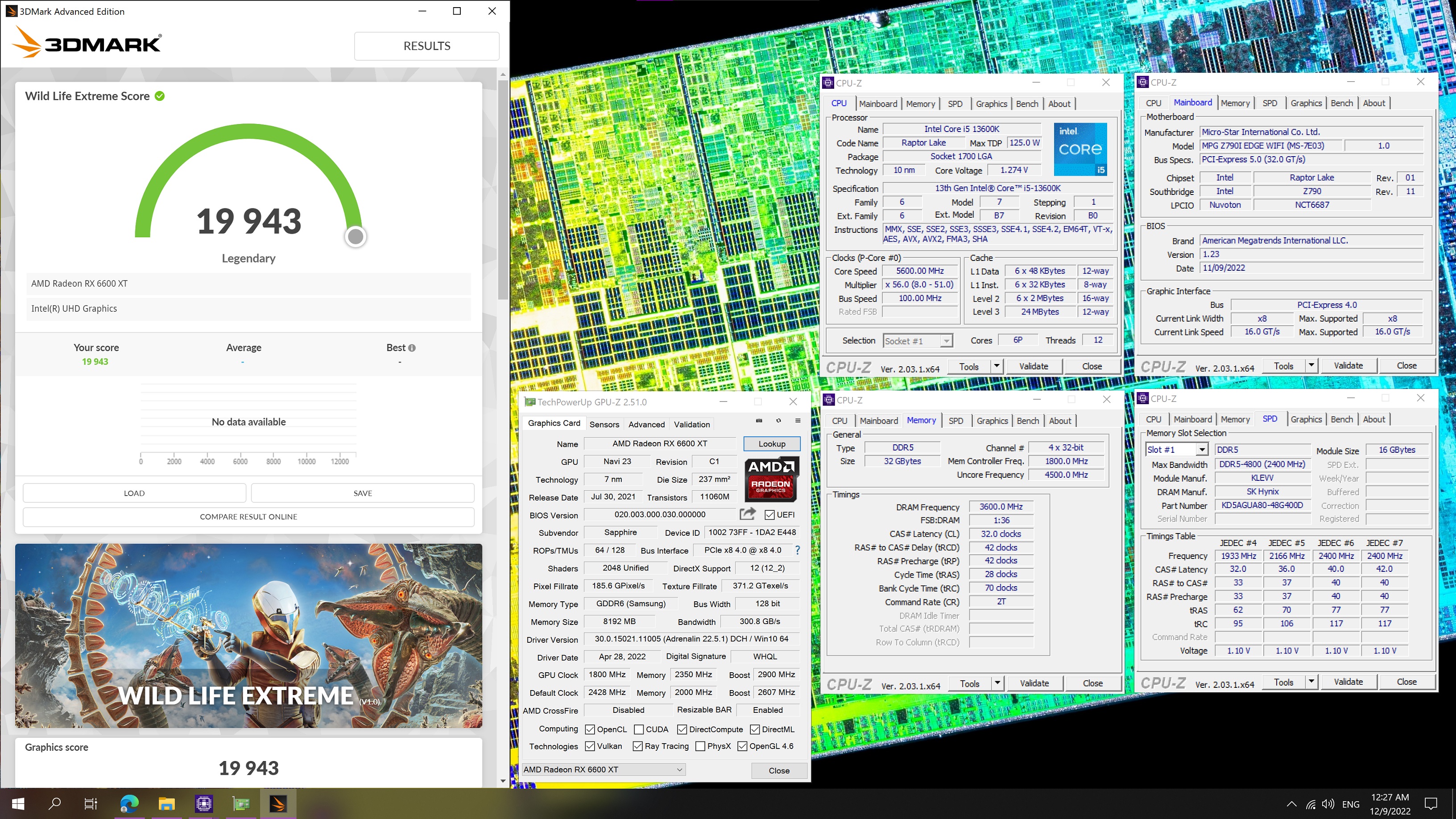Click the 3DMark title bar app icon
This screenshot has height=819, width=1456.
(x=11, y=11)
